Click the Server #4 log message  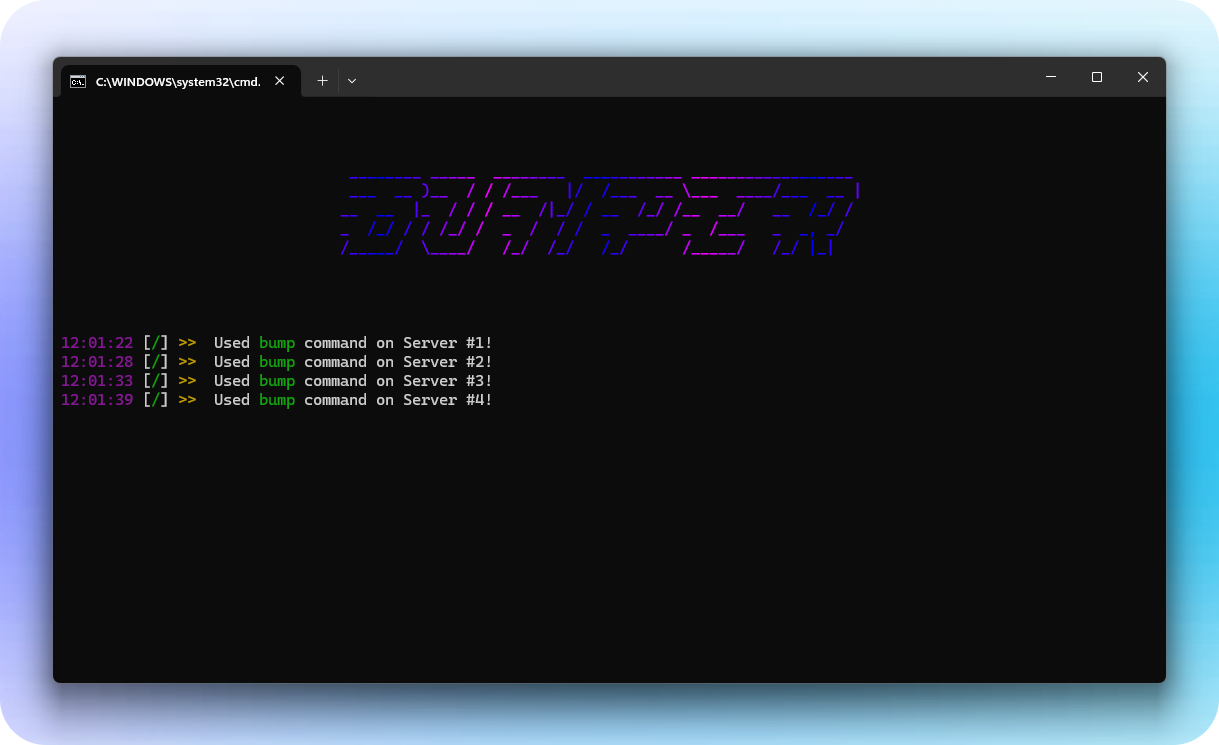point(352,399)
